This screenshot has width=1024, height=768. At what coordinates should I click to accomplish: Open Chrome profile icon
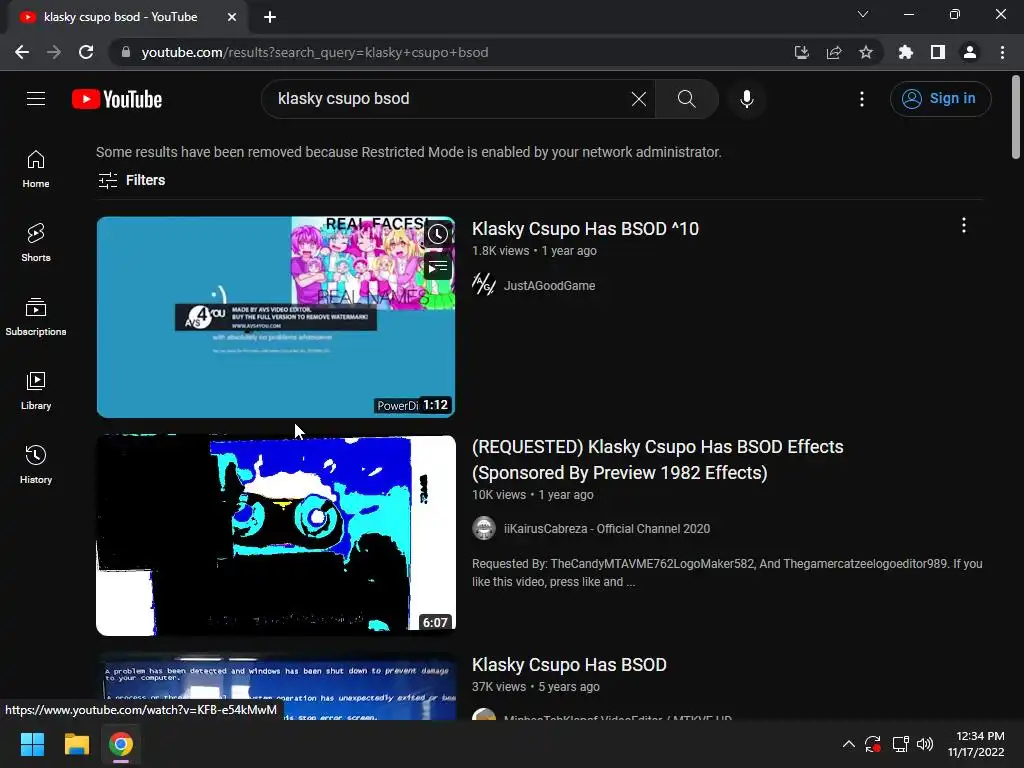pos(969,52)
